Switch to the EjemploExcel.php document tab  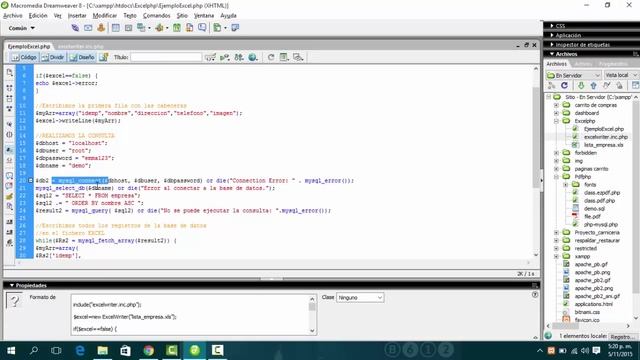(x=29, y=47)
